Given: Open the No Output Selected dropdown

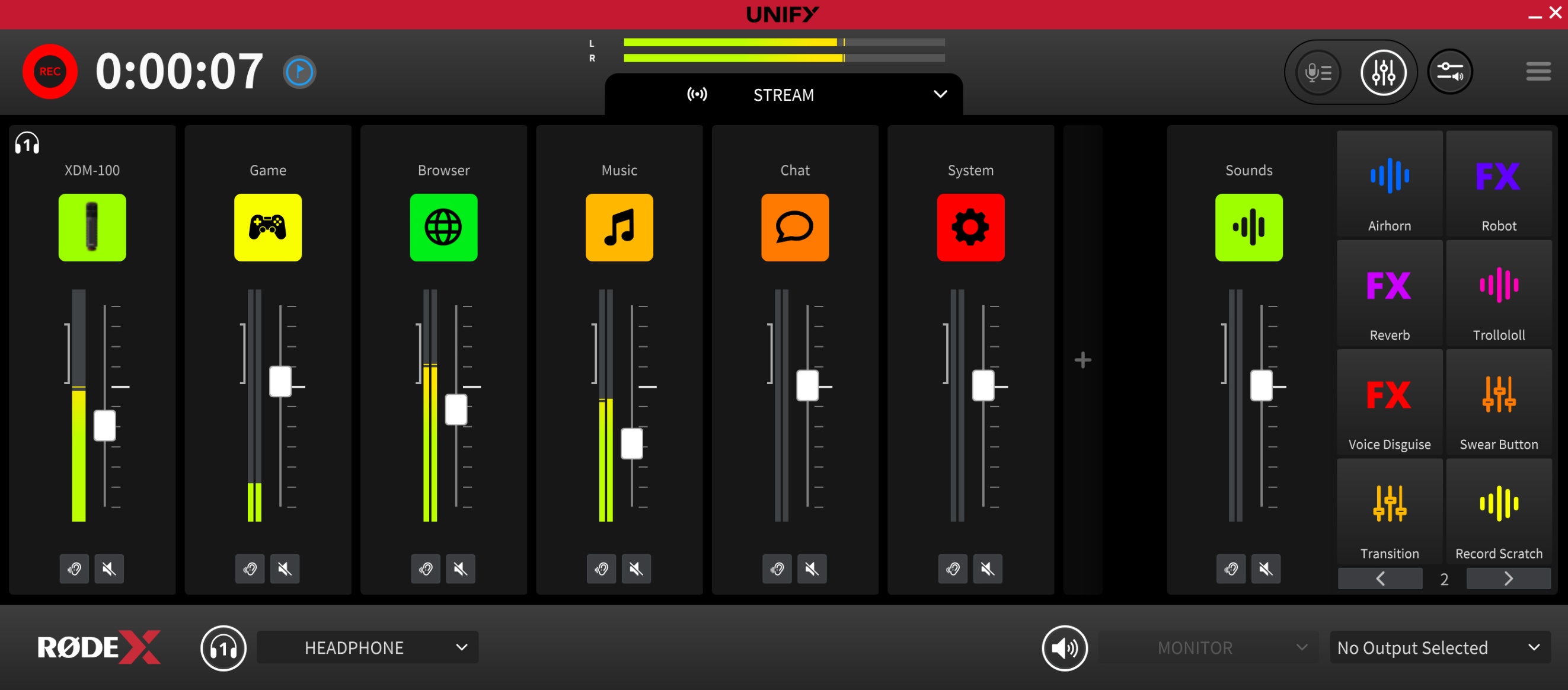Looking at the screenshot, I should 1439,647.
